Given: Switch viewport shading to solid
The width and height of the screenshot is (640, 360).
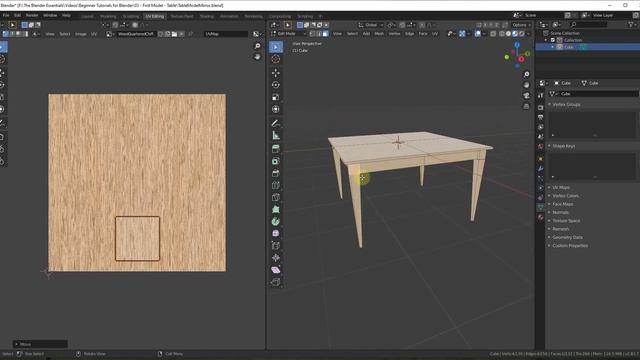Looking at the screenshot, I should [x=508, y=34].
